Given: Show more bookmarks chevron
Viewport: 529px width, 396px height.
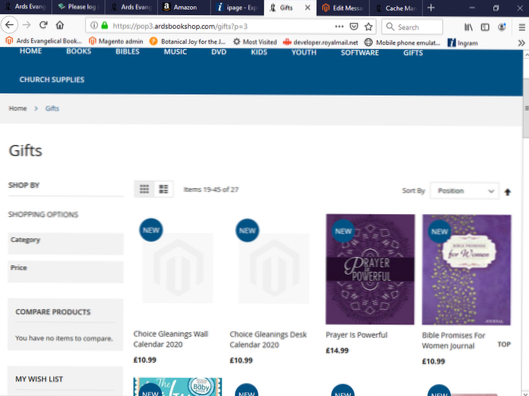Looking at the screenshot, I should point(521,43).
